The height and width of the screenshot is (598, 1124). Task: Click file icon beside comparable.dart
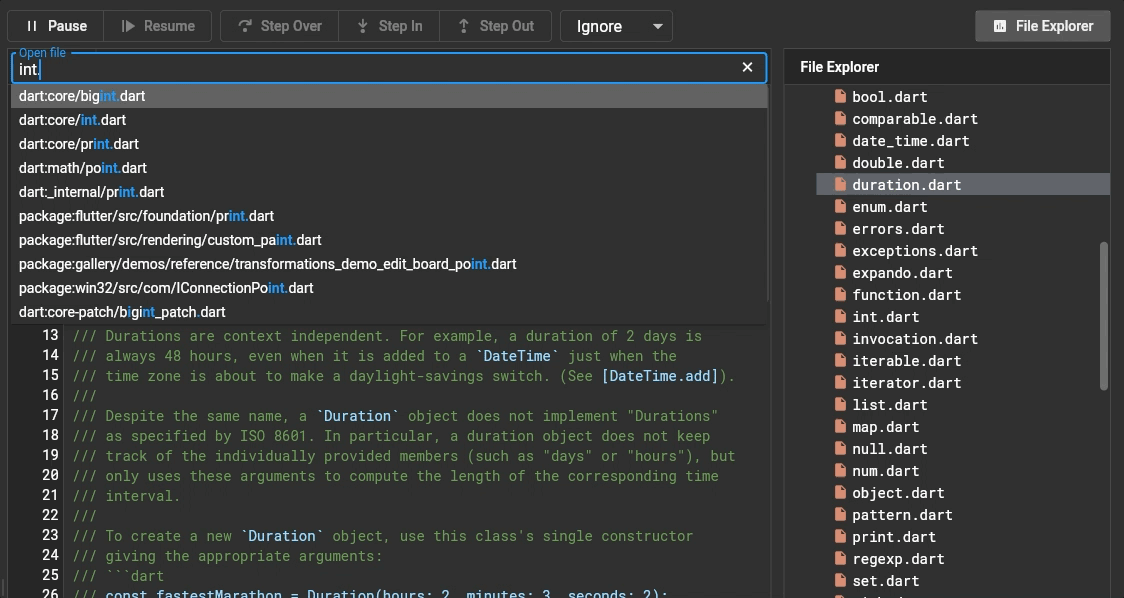tap(840, 118)
